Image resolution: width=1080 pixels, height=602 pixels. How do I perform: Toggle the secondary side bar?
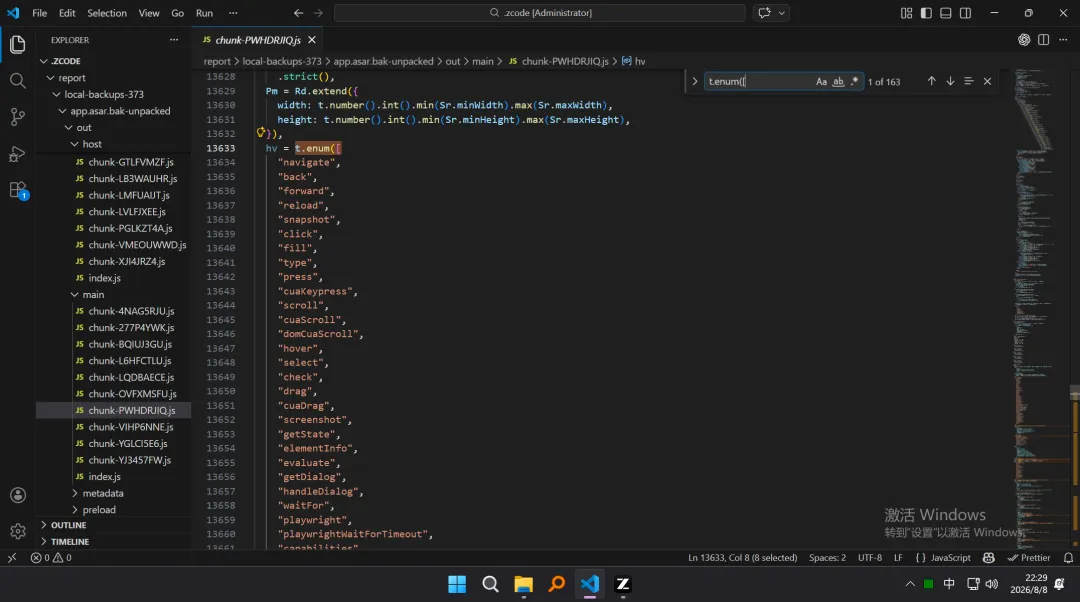coord(966,12)
